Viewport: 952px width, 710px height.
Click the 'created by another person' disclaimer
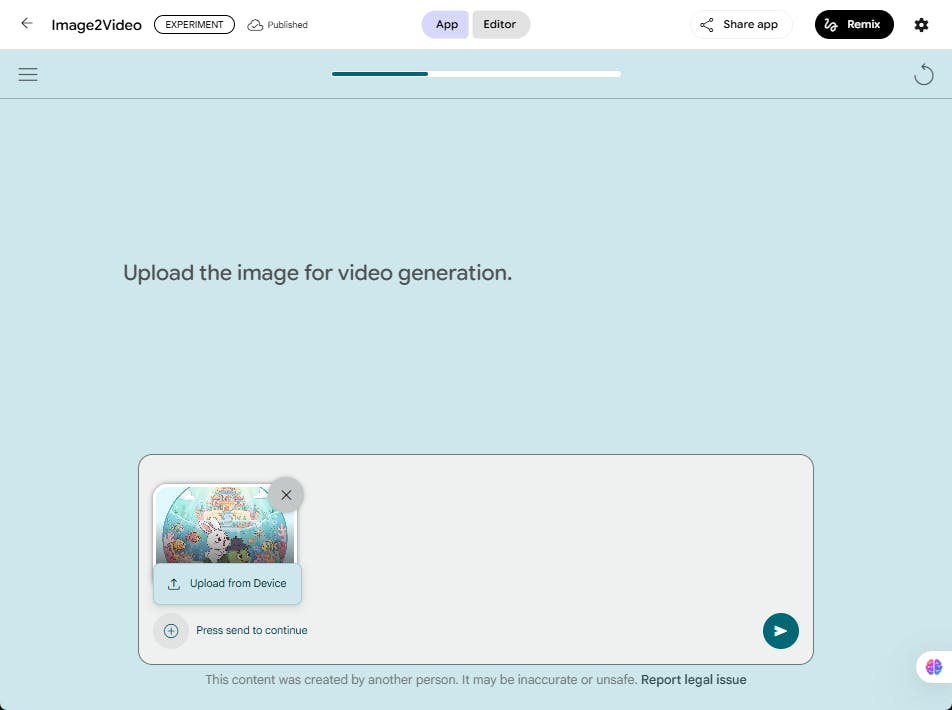421,680
